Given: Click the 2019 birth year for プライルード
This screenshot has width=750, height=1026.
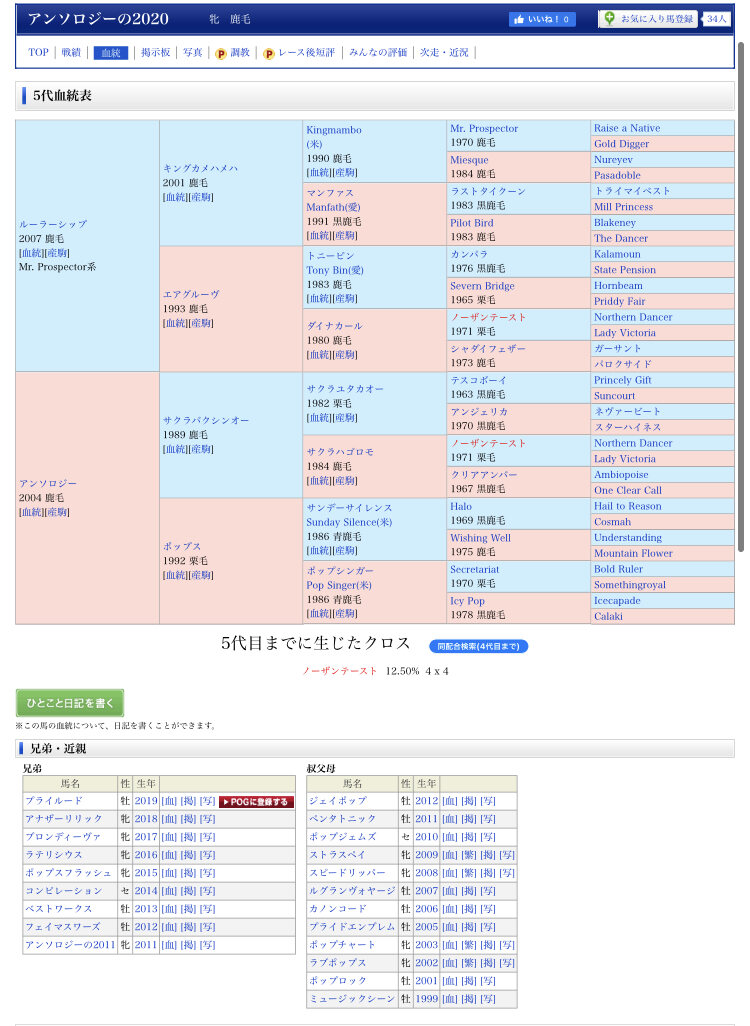Looking at the screenshot, I should pyautogui.click(x=146, y=801).
